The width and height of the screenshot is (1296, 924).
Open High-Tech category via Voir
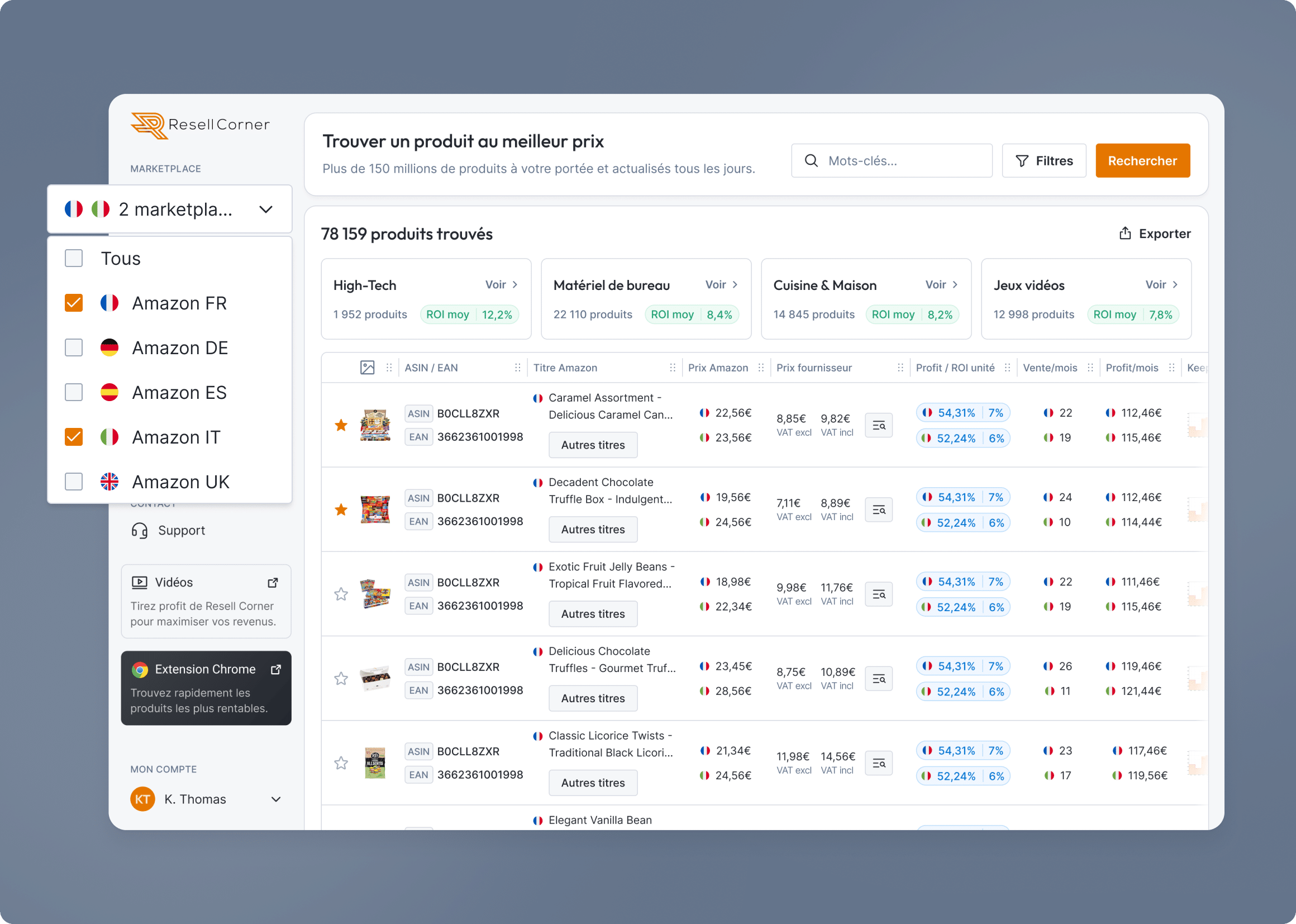pyautogui.click(x=501, y=284)
